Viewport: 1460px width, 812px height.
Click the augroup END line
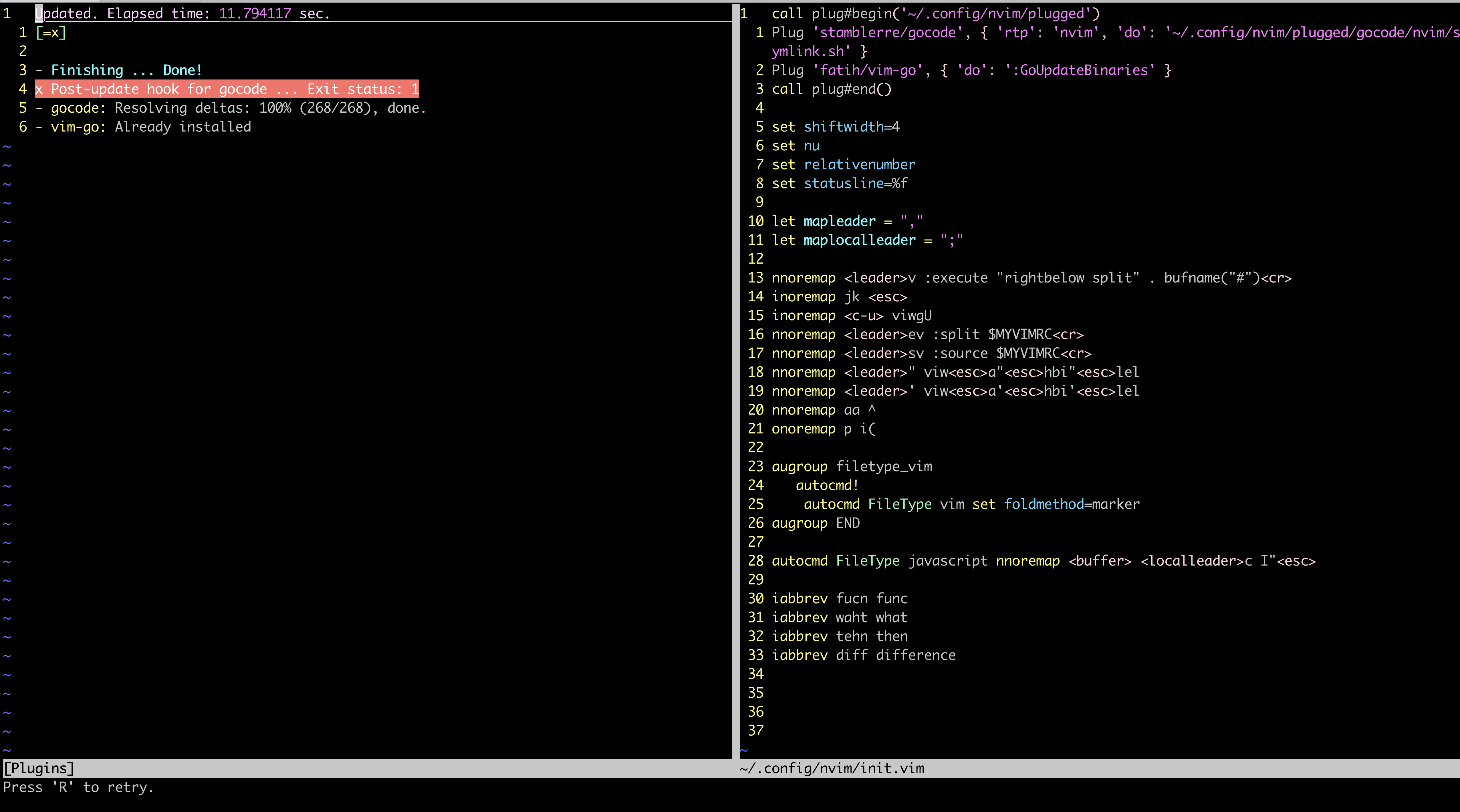pos(815,524)
